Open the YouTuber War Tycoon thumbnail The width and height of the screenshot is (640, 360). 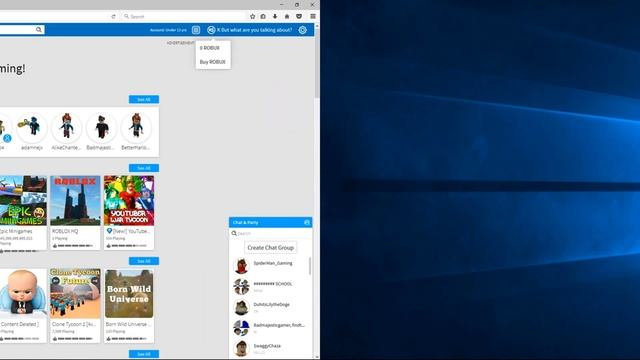tap(129, 200)
